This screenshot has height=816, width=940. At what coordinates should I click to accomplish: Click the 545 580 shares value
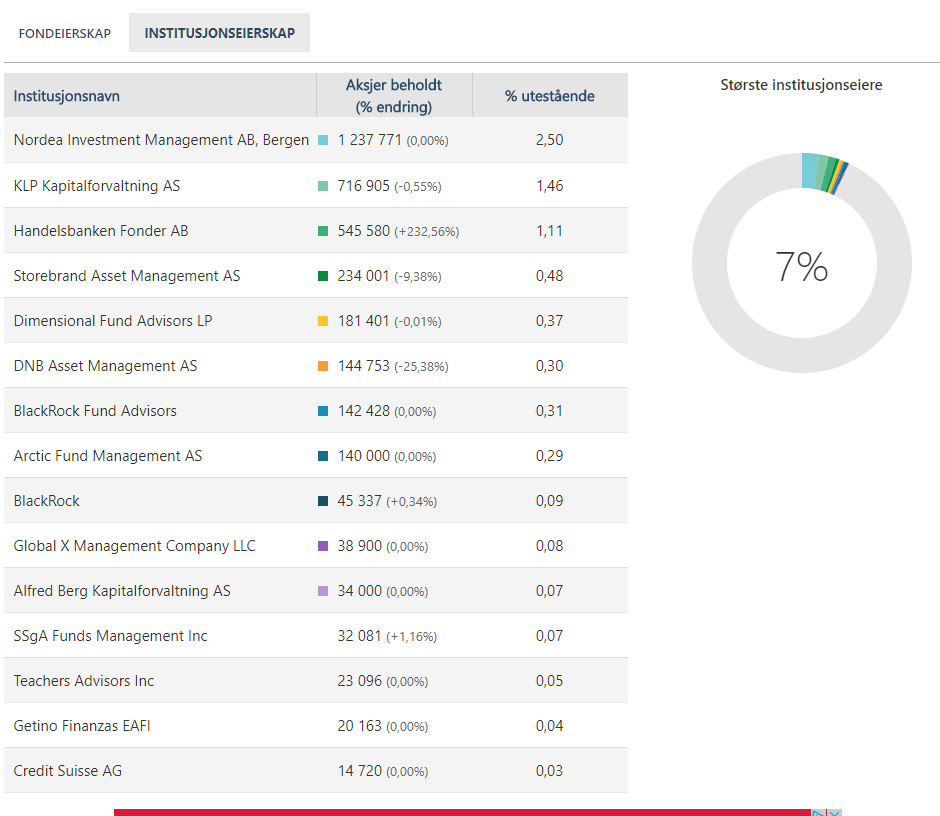click(x=363, y=231)
